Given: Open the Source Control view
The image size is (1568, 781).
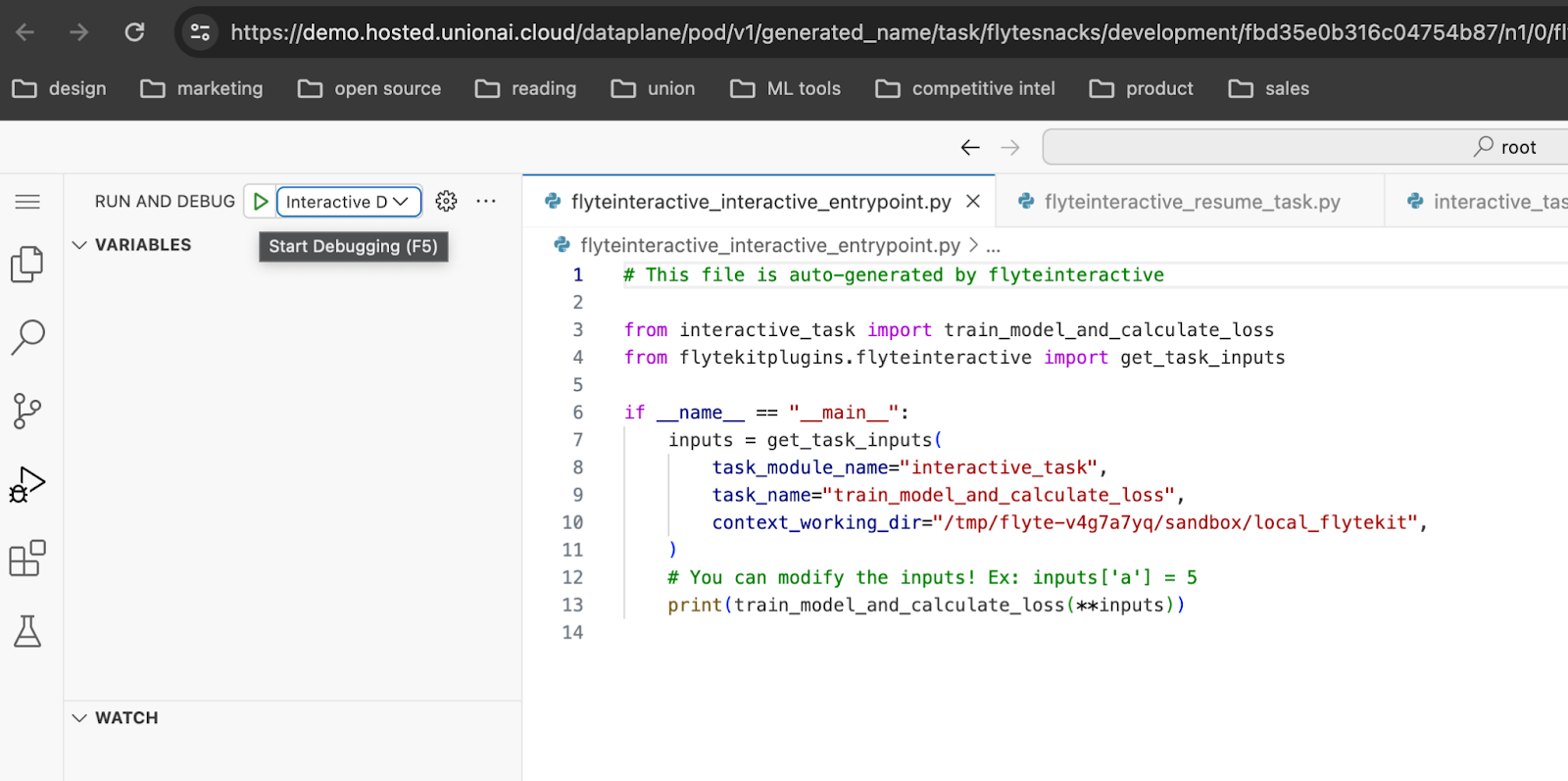Looking at the screenshot, I should click(27, 411).
